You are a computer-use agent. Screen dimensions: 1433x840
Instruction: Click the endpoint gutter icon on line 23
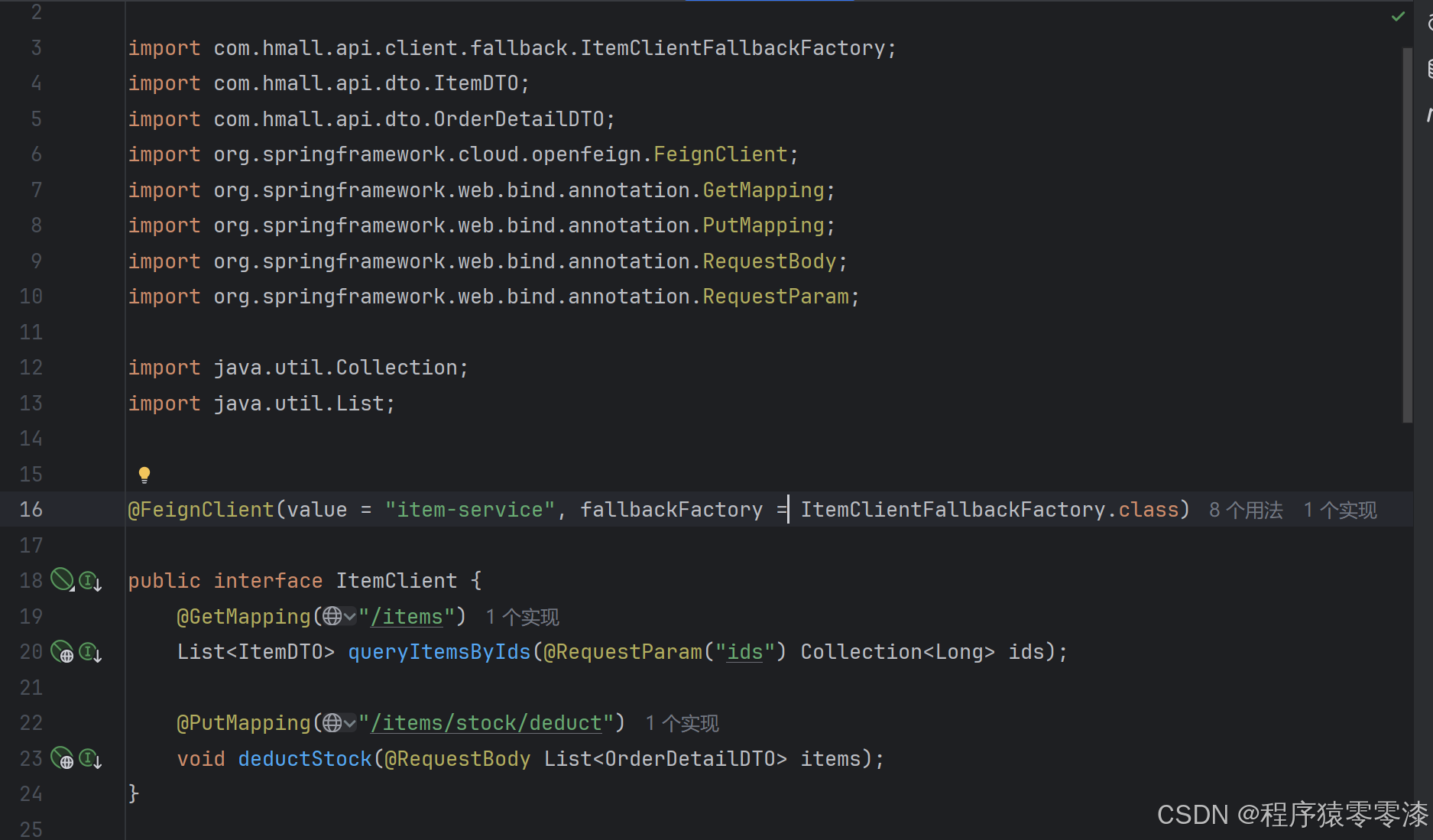62,757
